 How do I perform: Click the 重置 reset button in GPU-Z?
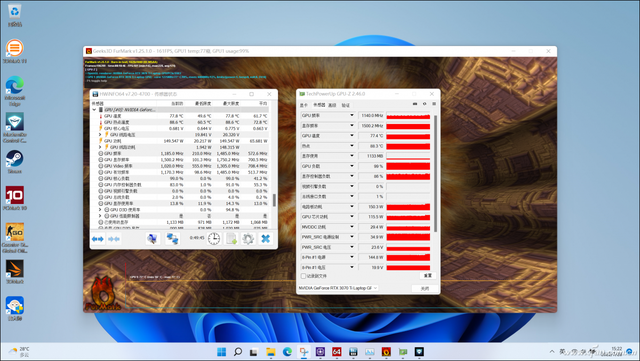(x=428, y=276)
